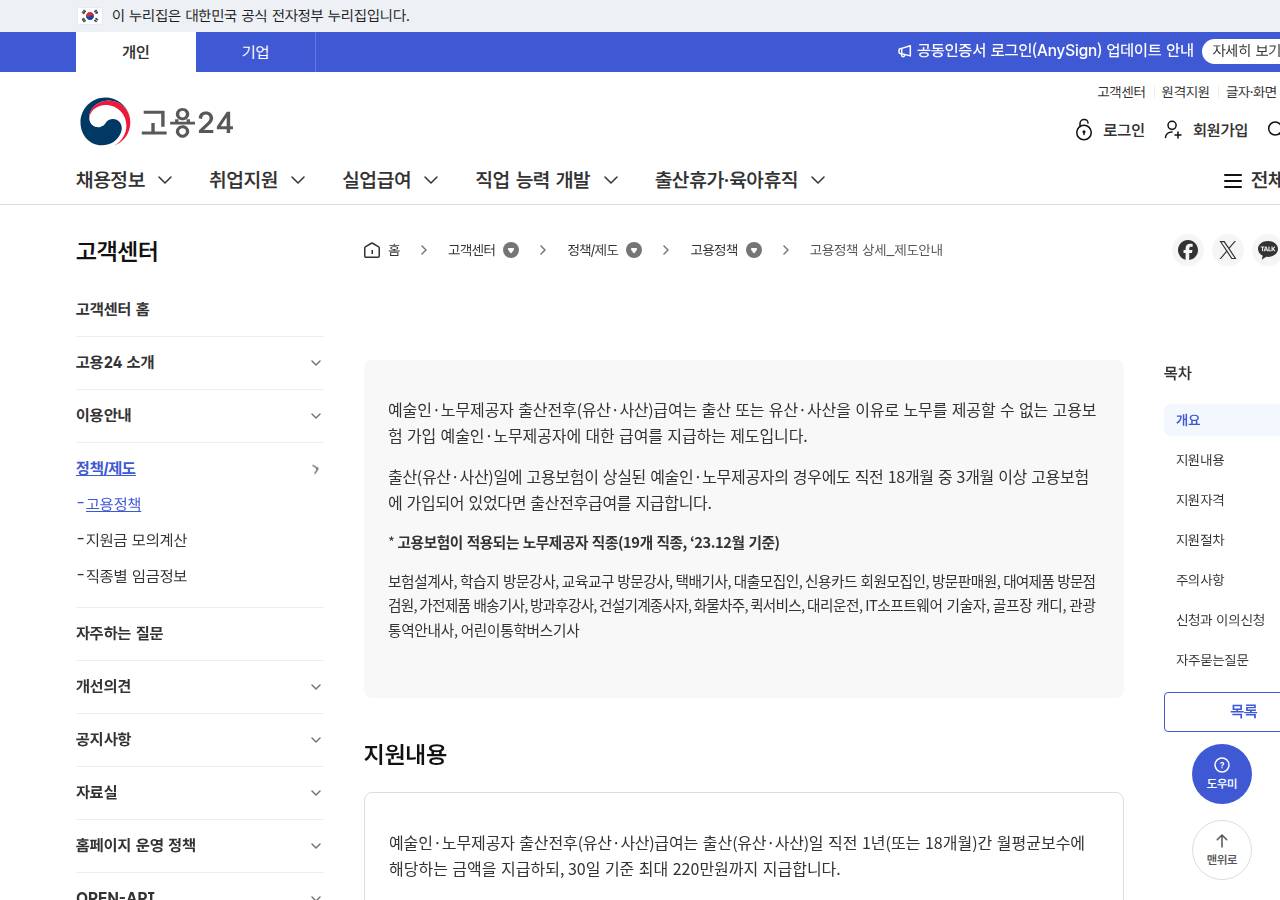Open 직종별 임금정보 in sidebar
The image size is (1280, 900).
click(x=136, y=576)
